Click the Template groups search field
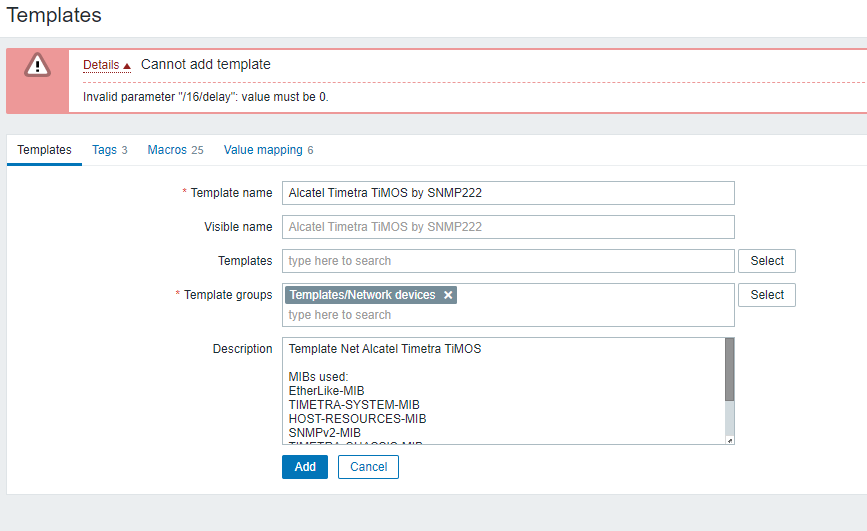This screenshot has height=531, width=867. 508,315
